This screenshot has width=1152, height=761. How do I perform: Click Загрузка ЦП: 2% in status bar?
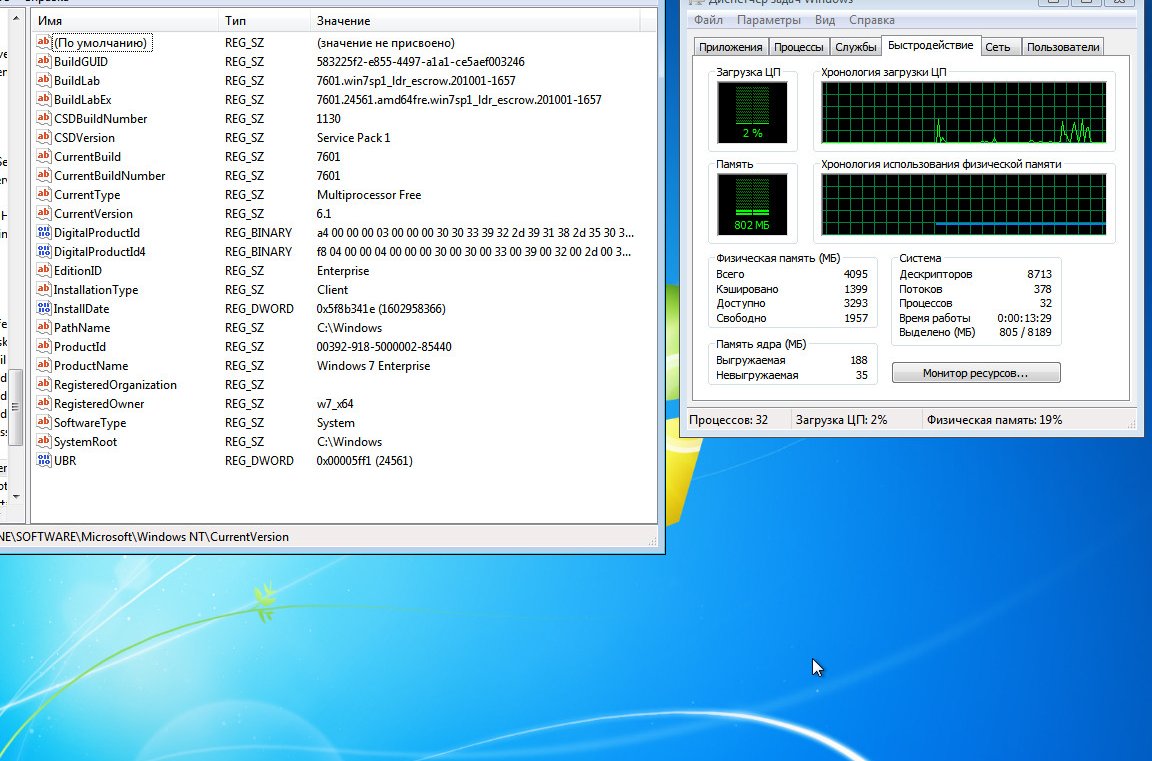pos(841,420)
